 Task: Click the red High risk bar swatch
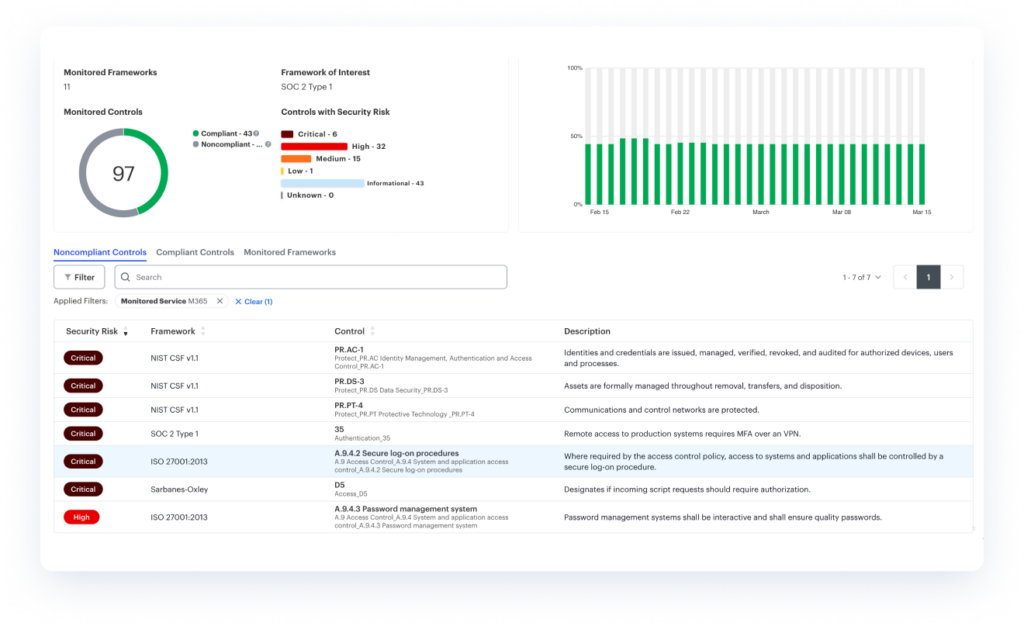click(x=314, y=146)
